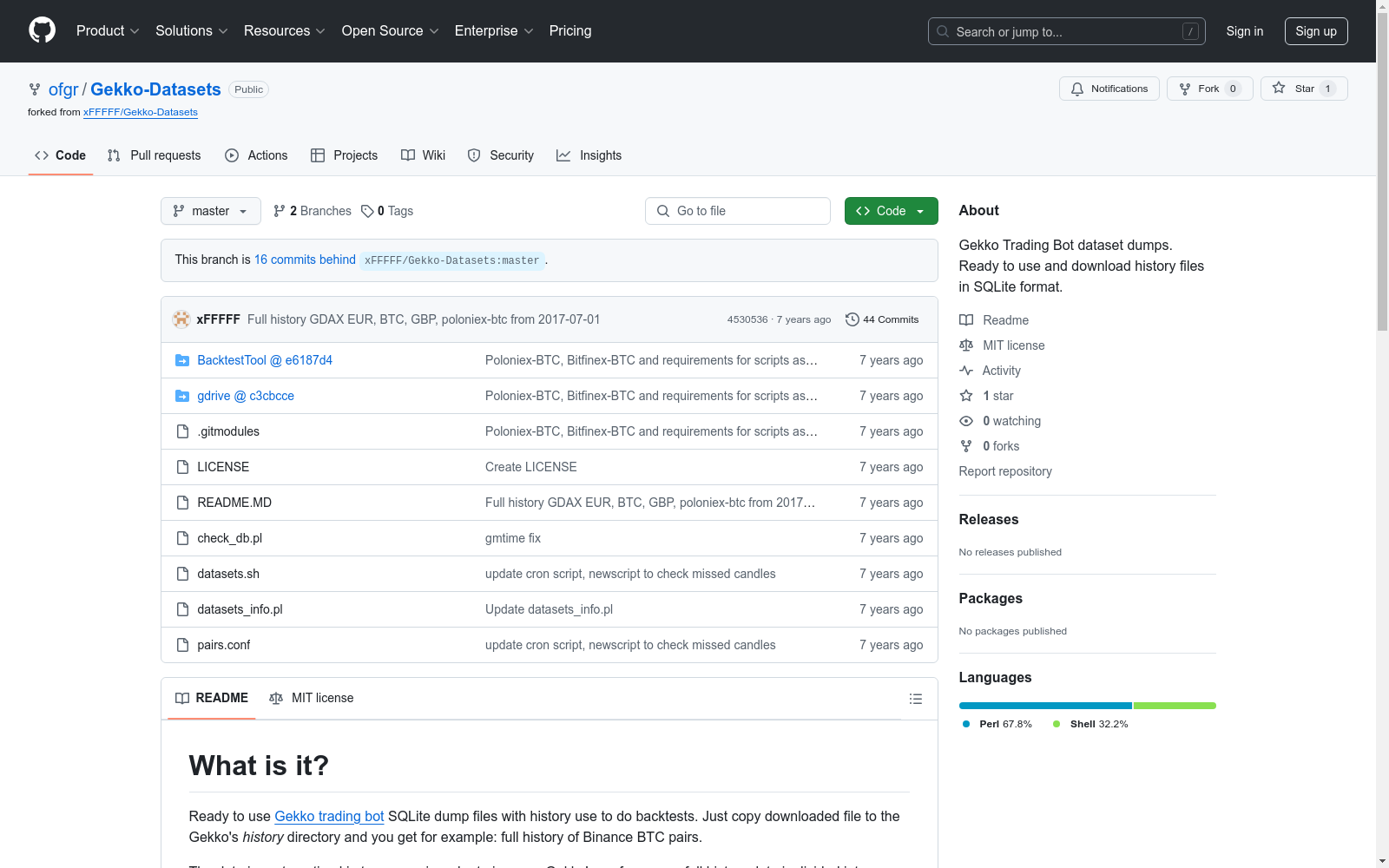Image resolution: width=1389 pixels, height=868 pixels.
Task: Click the Go to file search field
Action: coord(738,211)
